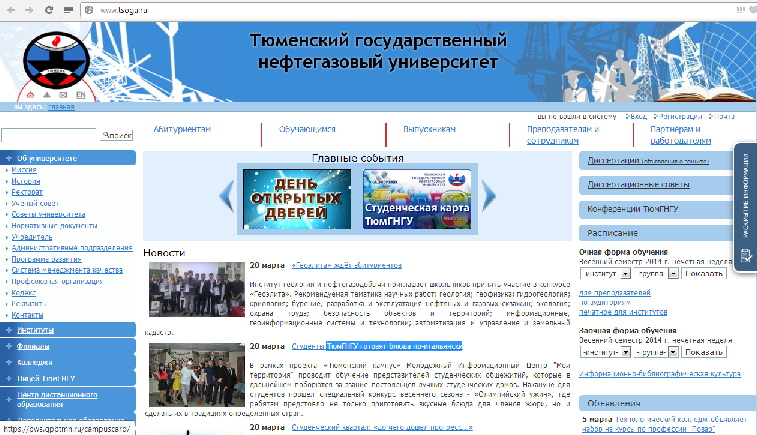The width and height of the screenshot is (757, 435).
Task: Click the browser forward arrow
Action: click(x=29, y=8)
